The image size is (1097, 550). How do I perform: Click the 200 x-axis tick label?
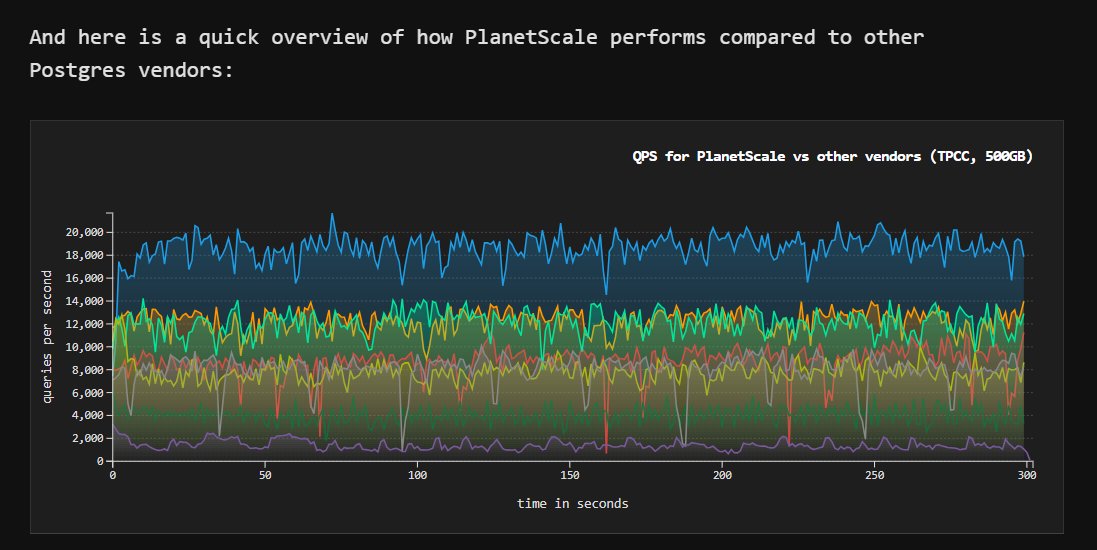722,475
